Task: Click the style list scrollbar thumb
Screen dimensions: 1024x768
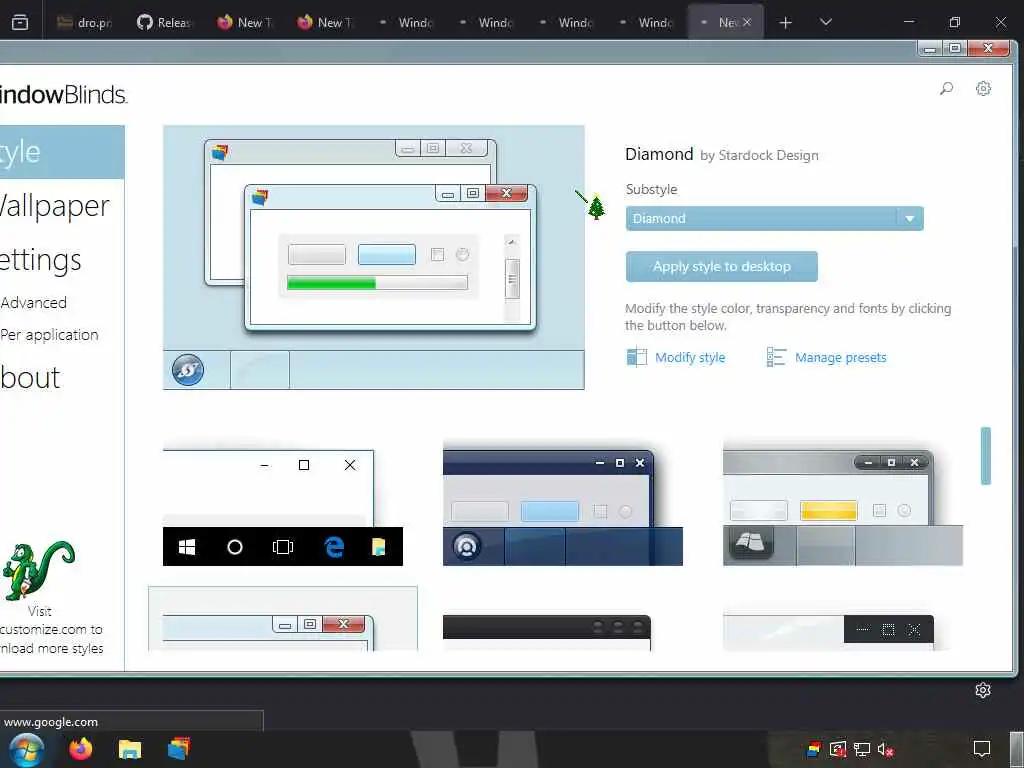Action: pyautogui.click(x=985, y=456)
